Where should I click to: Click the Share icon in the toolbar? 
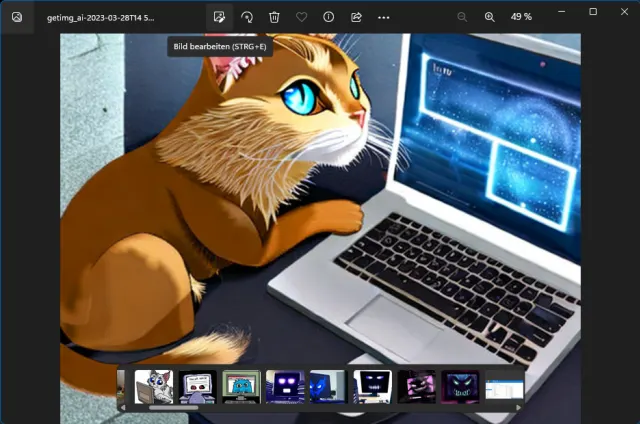356,17
